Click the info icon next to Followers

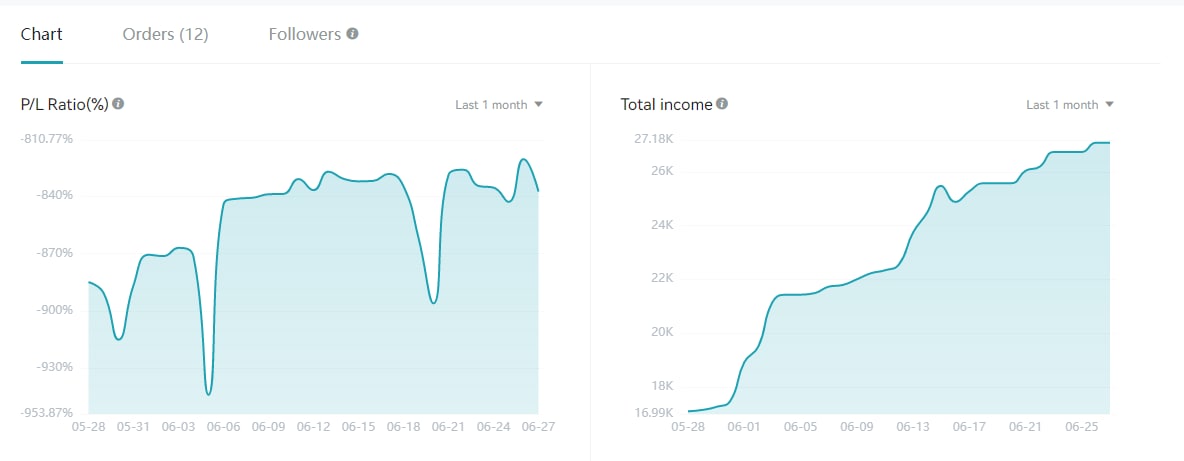[352, 34]
